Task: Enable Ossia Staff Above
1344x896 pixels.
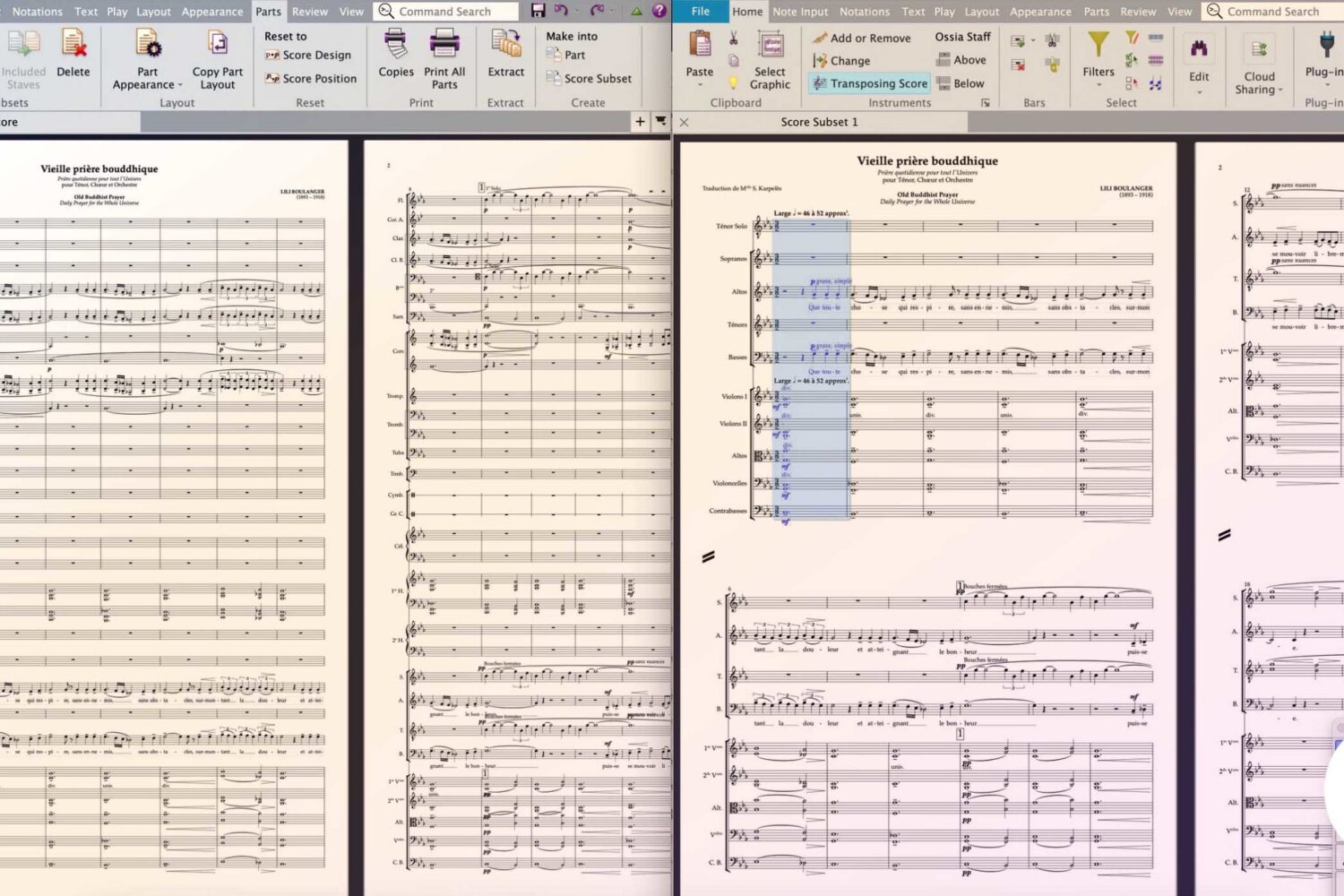Action: pyautogui.click(x=961, y=59)
